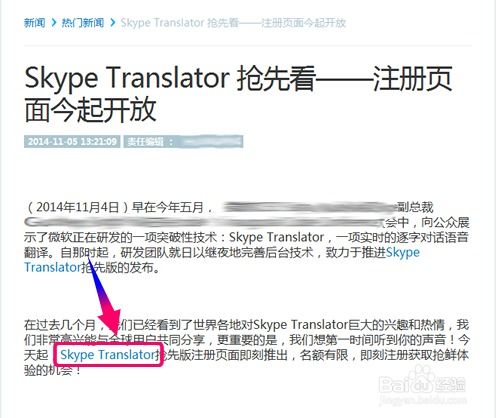Open the red-boxed Skype Translator link
496x418 pixels.
pyautogui.click(x=108, y=355)
